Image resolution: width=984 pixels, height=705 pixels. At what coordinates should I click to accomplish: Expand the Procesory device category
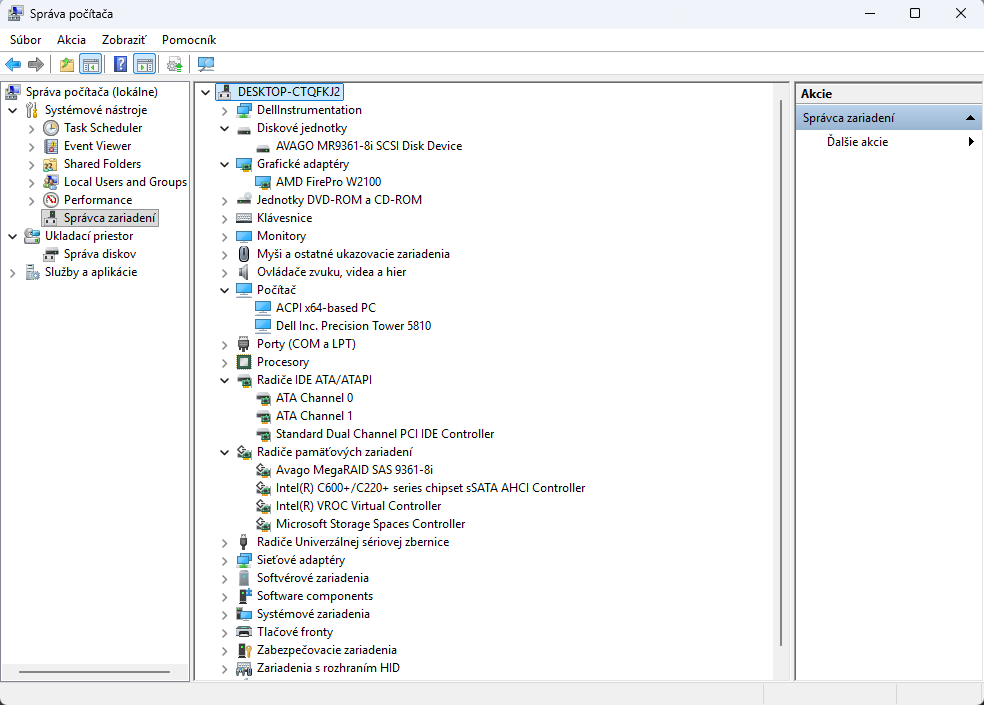coord(223,361)
